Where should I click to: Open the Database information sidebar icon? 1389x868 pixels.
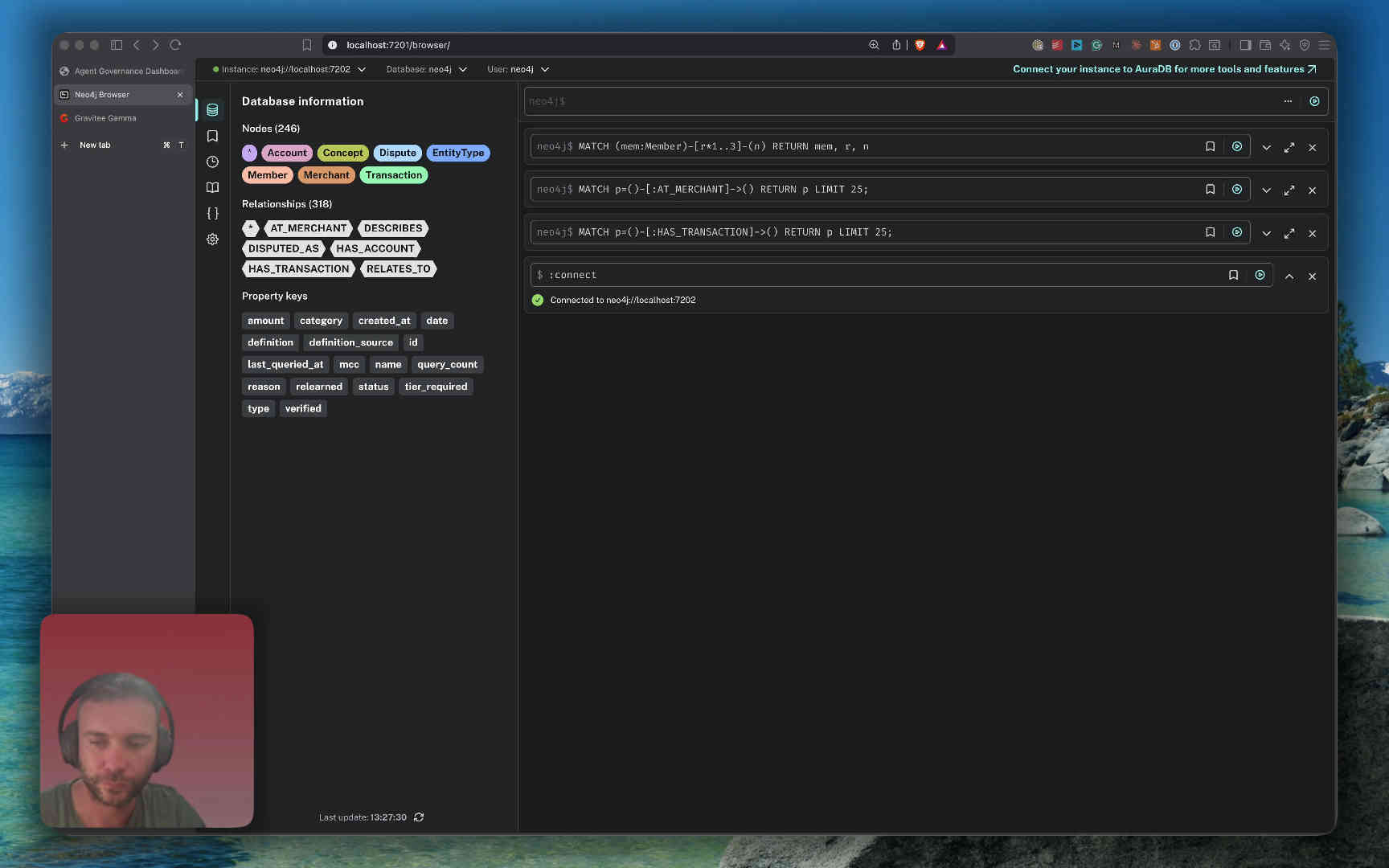pos(212,110)
